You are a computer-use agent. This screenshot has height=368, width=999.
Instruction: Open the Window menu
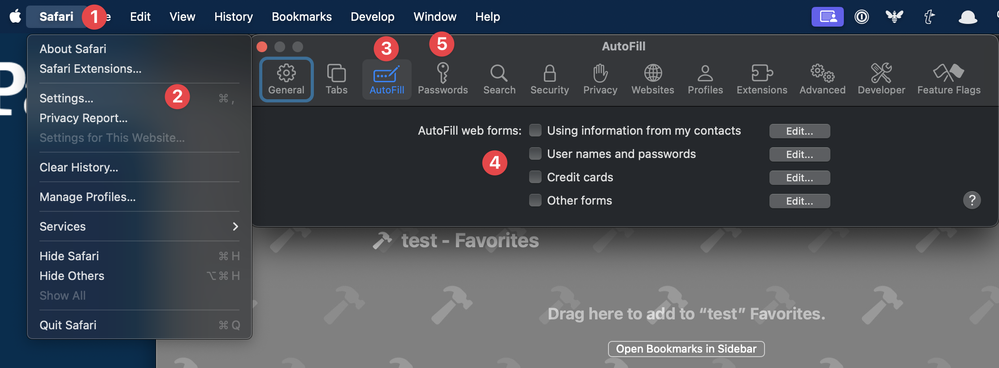435,17
